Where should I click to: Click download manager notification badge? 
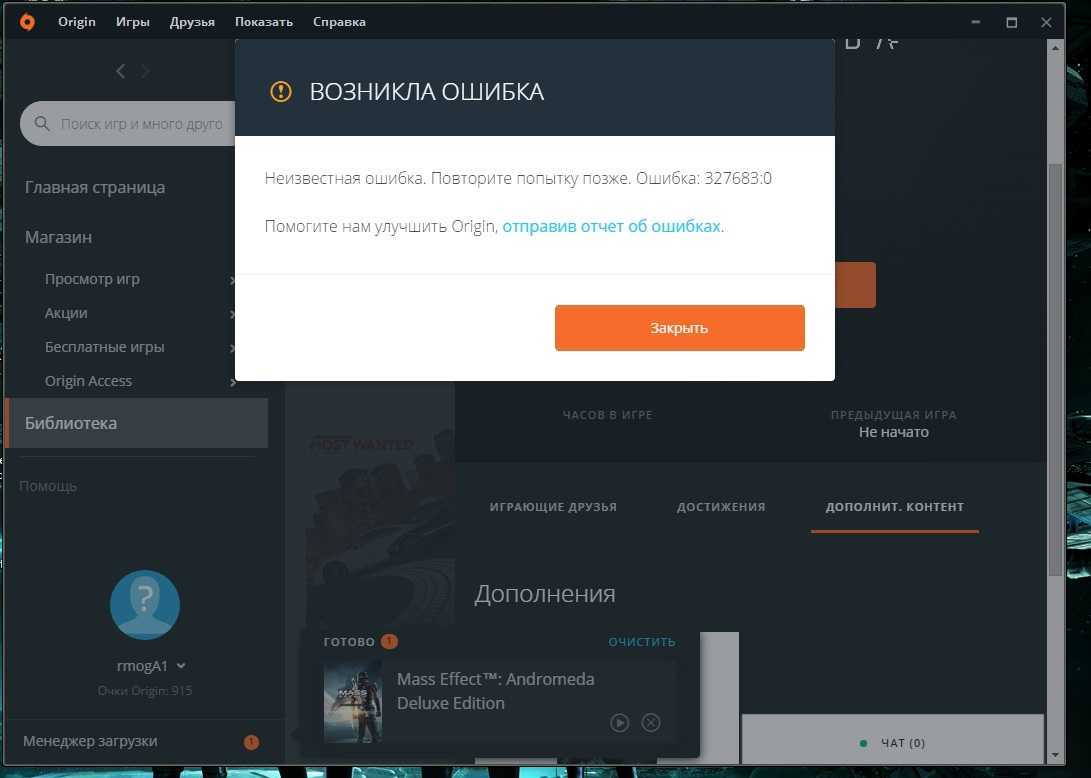(x=252, y=742)
